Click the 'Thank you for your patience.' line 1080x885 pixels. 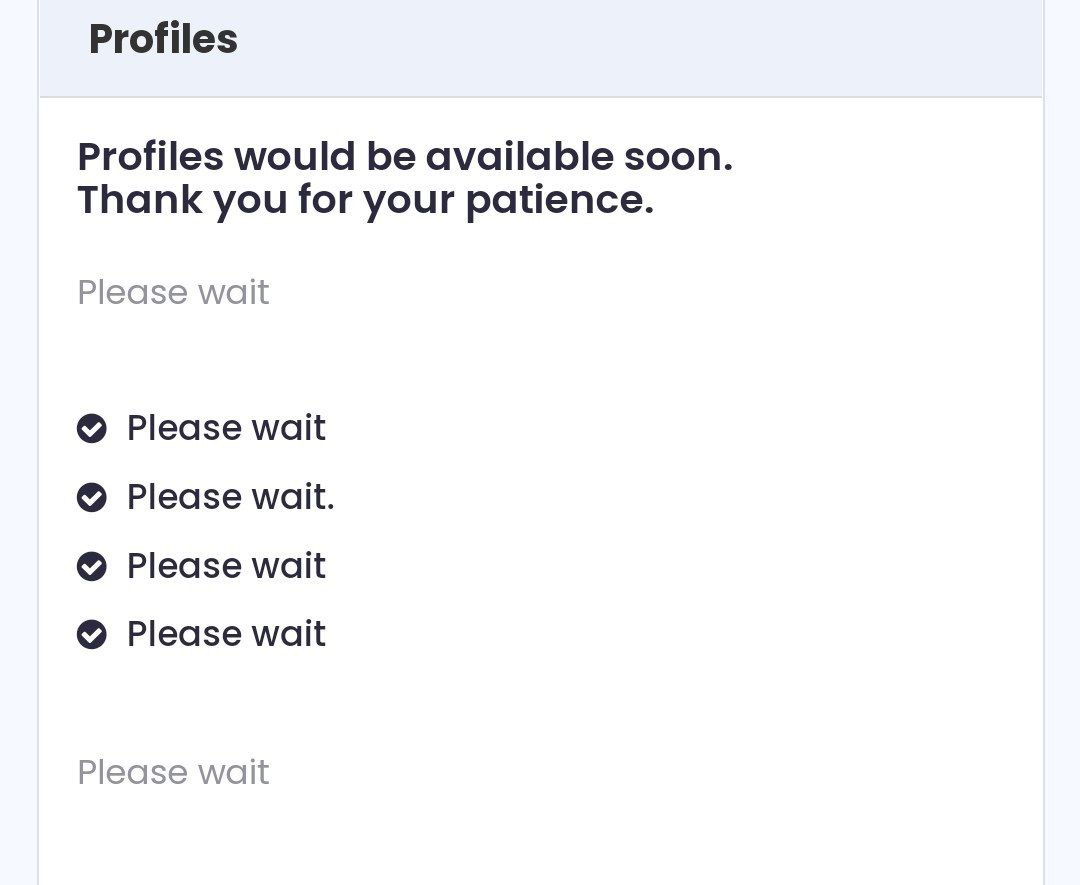pyautogui.click(x=366, y=200)
